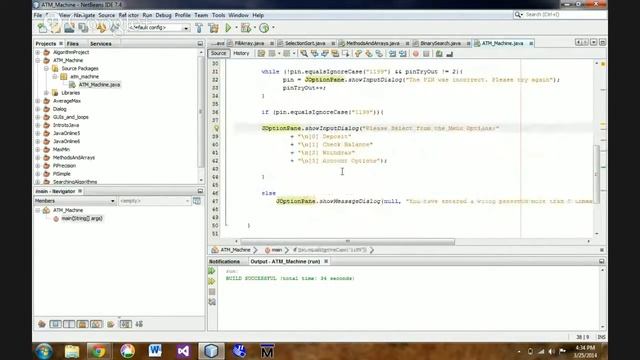Click Clean and Build project icon
The width and height of the screenshot is (640, 360).
213,28
